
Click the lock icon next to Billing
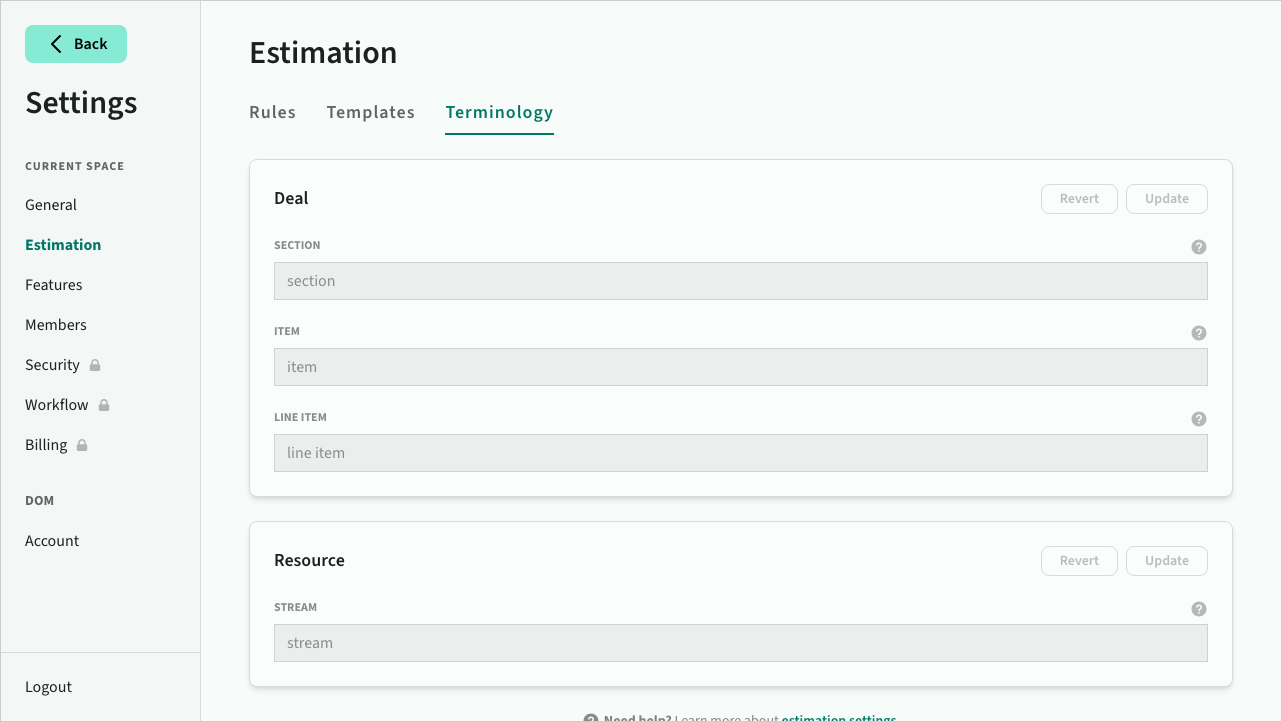pos(82,445)
